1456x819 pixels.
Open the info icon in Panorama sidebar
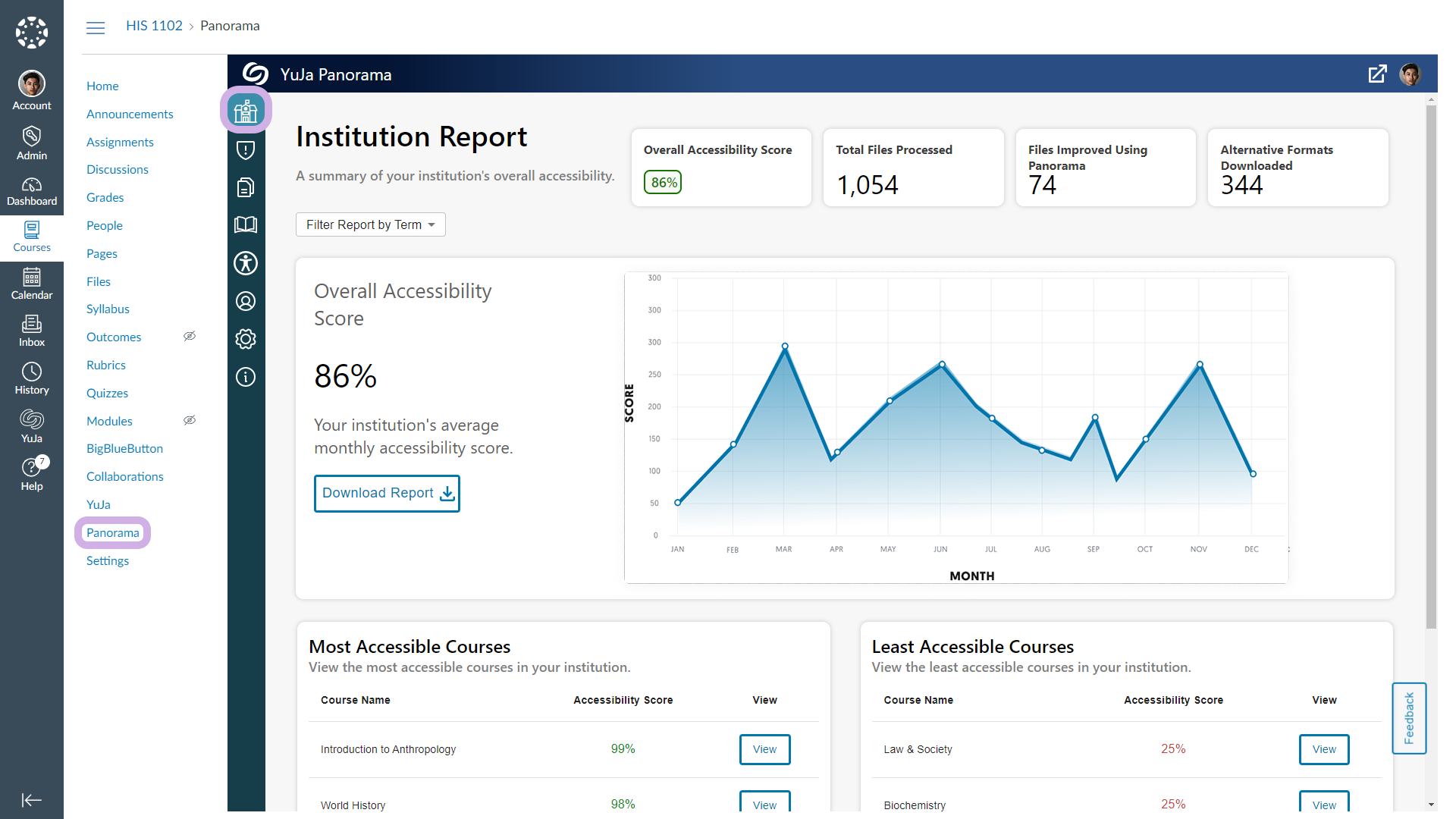pos(246,377)
